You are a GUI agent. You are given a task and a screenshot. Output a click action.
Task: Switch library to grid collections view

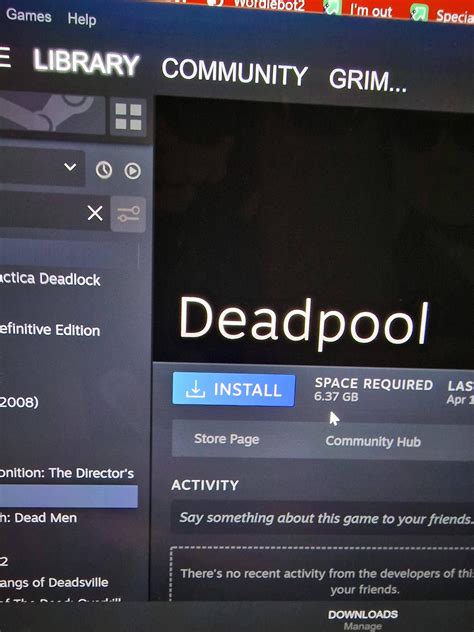click(x=128, y=116)
